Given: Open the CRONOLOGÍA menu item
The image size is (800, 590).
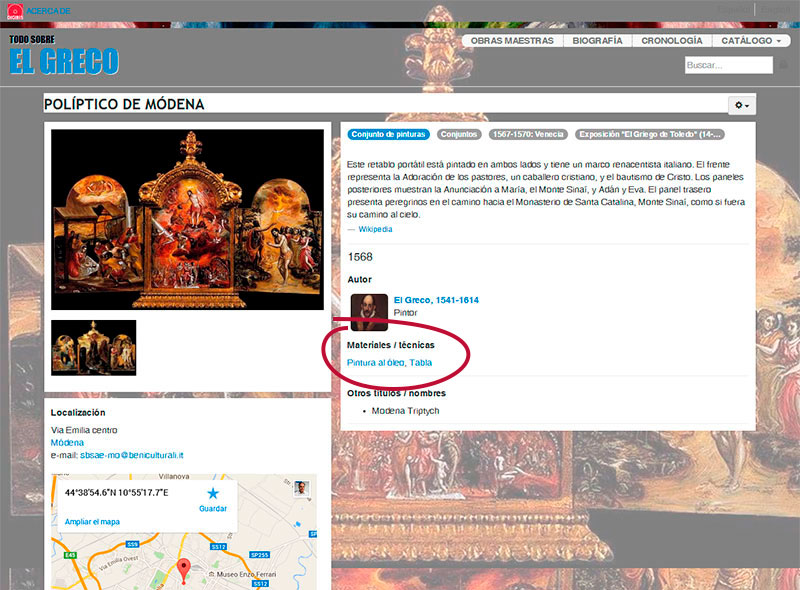Looking at the screenshot, I should pos(671,40).
